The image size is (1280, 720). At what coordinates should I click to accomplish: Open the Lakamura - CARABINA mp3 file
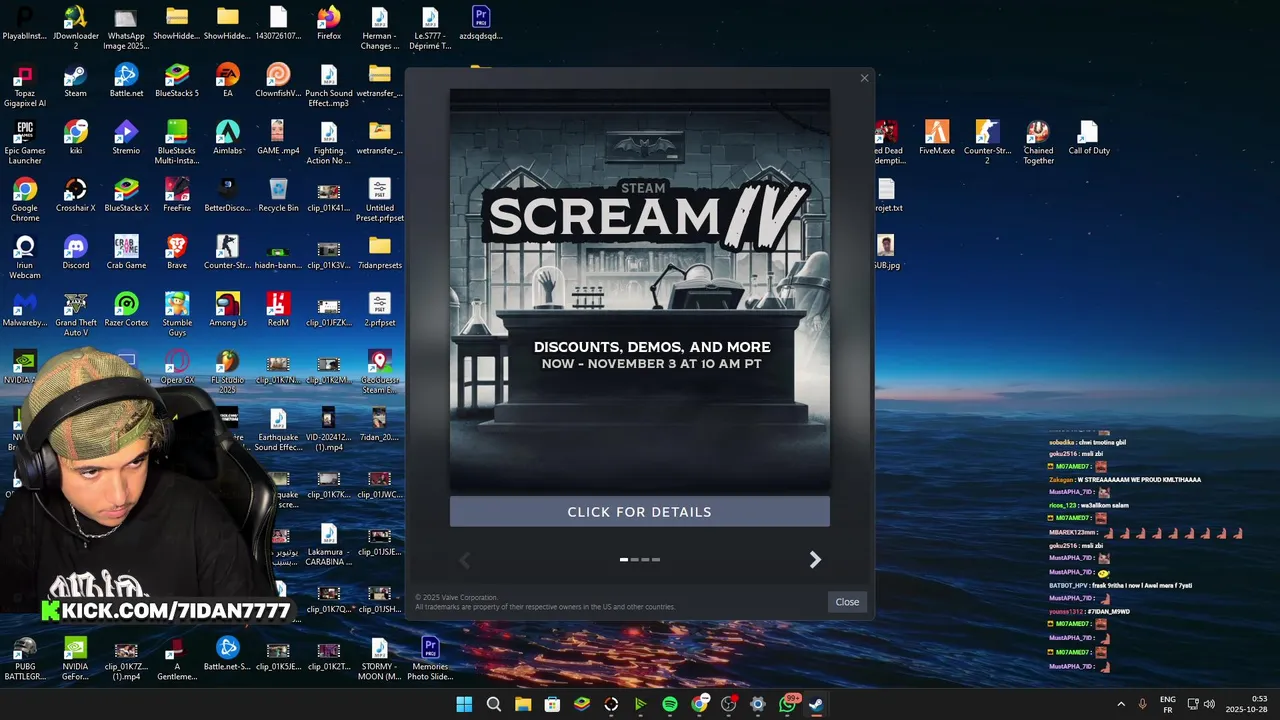[329, 546]
